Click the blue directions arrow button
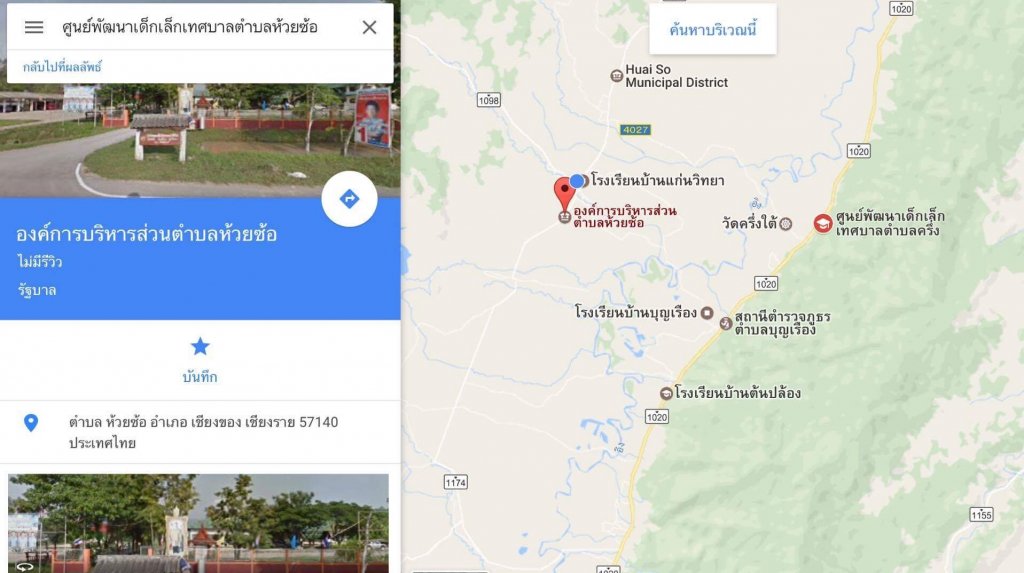 point(349,199)
